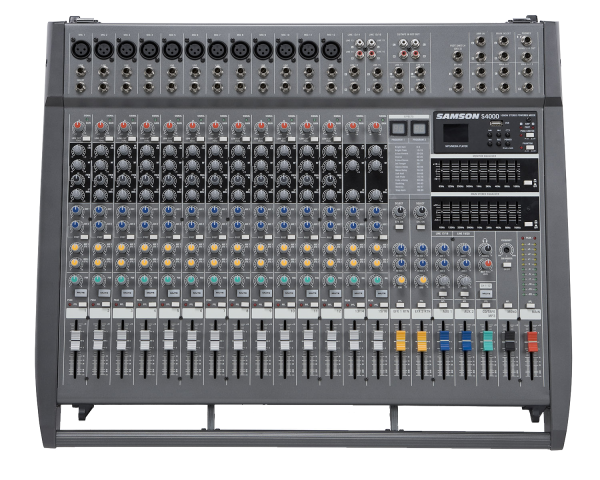Grab the channel 12 fader
This screenshot has width=600, height=480.
tap(331, 340)
